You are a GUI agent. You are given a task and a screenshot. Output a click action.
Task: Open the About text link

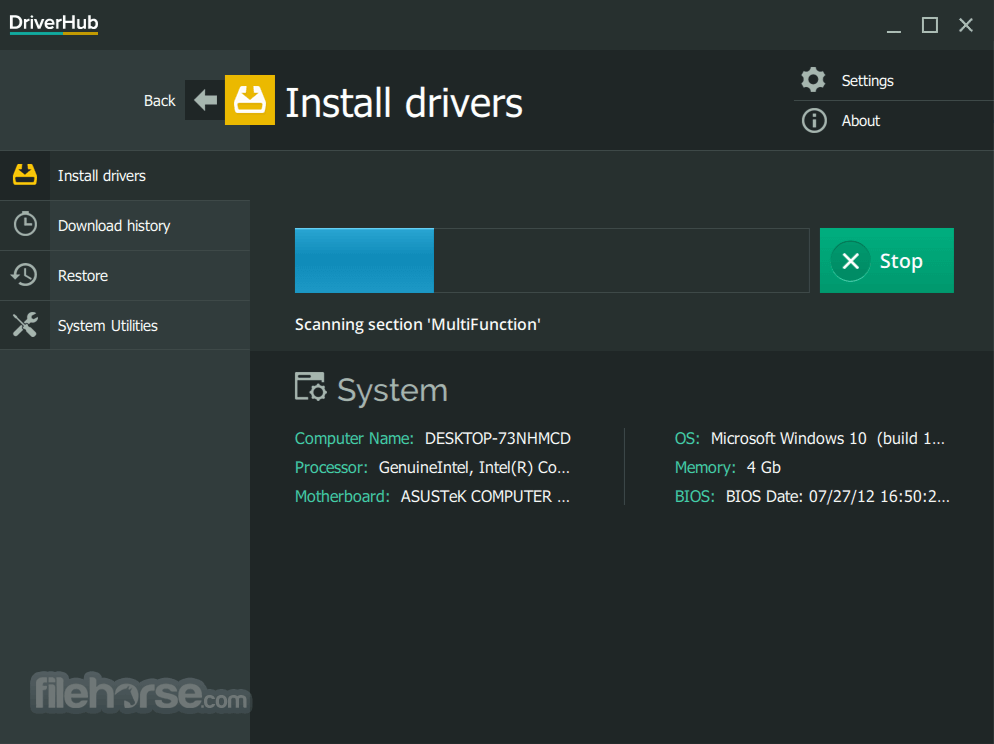click(x=860, y=121)
